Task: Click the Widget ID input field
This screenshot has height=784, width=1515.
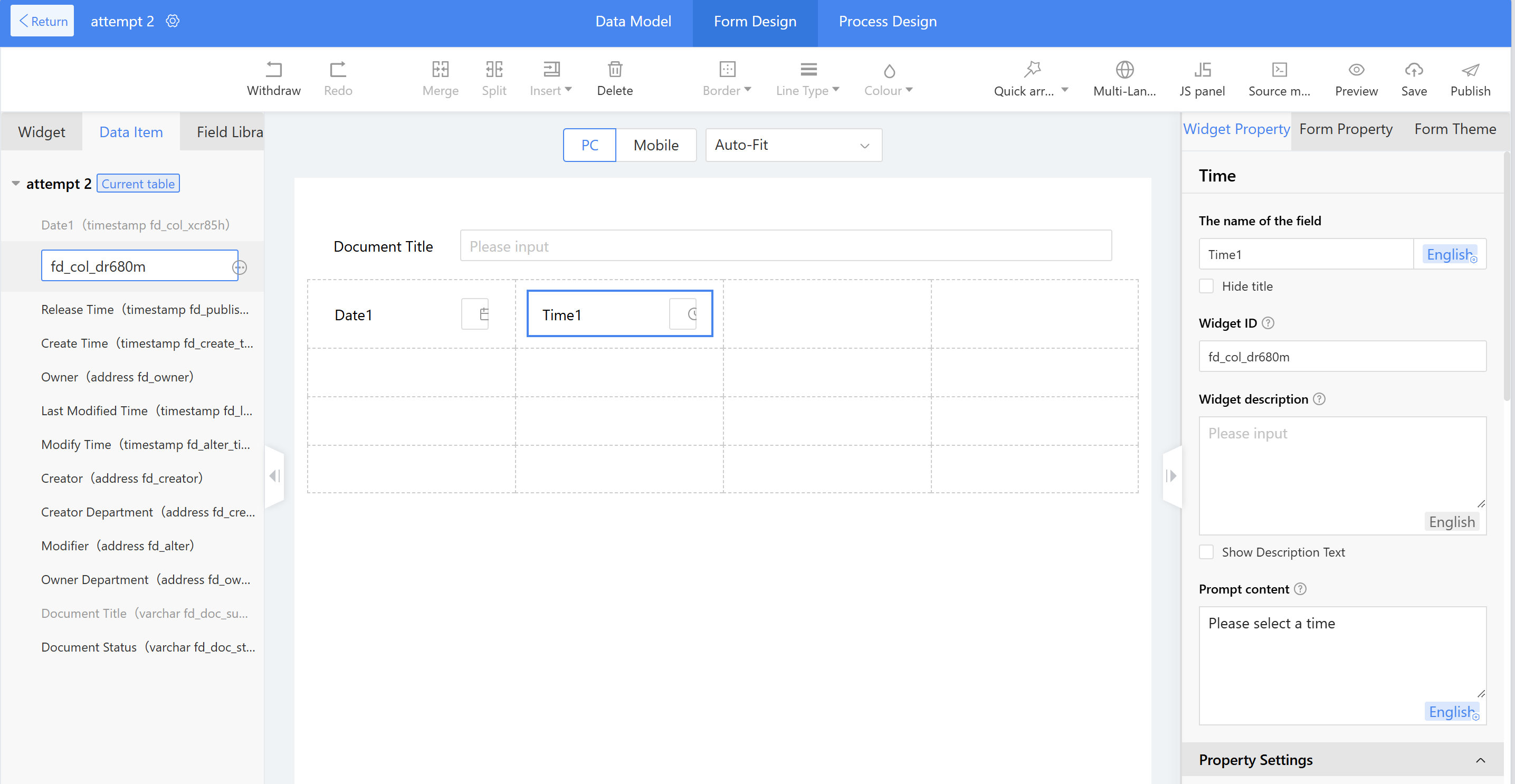Action: tap(1342, 357)
